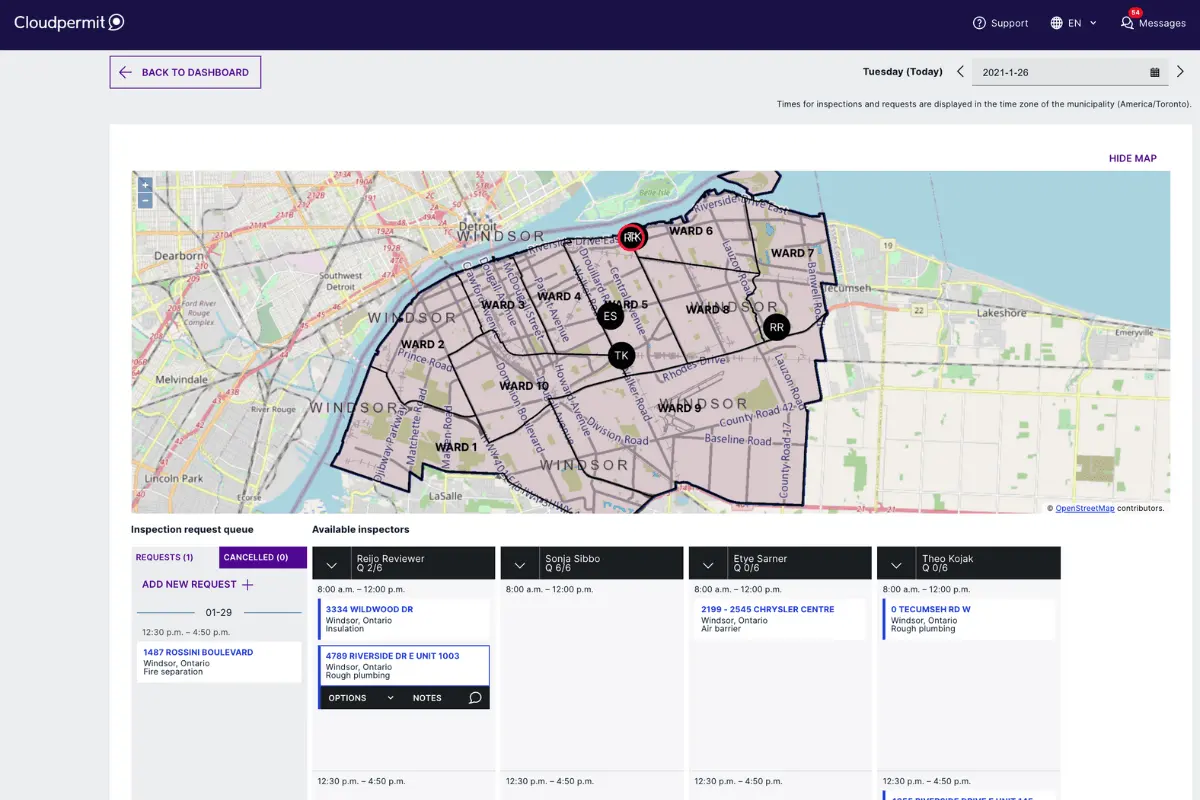
Task: Open 2199 - 2545 Chrysler Centre inspection
Action: 767,609
